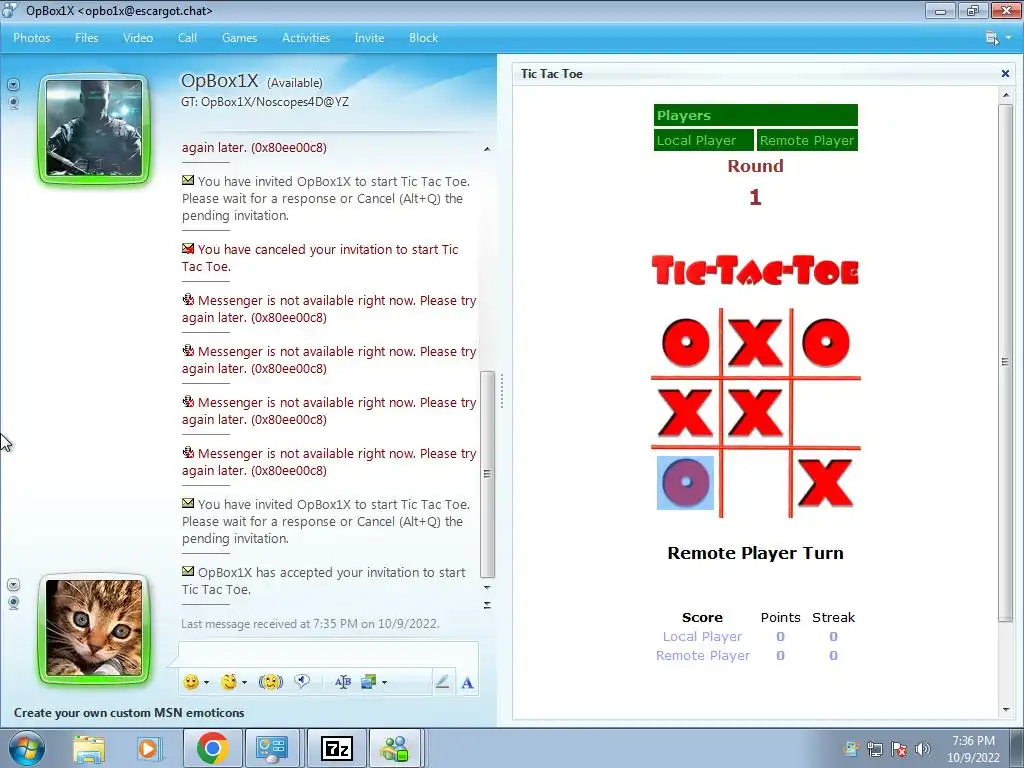Click chat history scroll up arrow

click(487, 149)
